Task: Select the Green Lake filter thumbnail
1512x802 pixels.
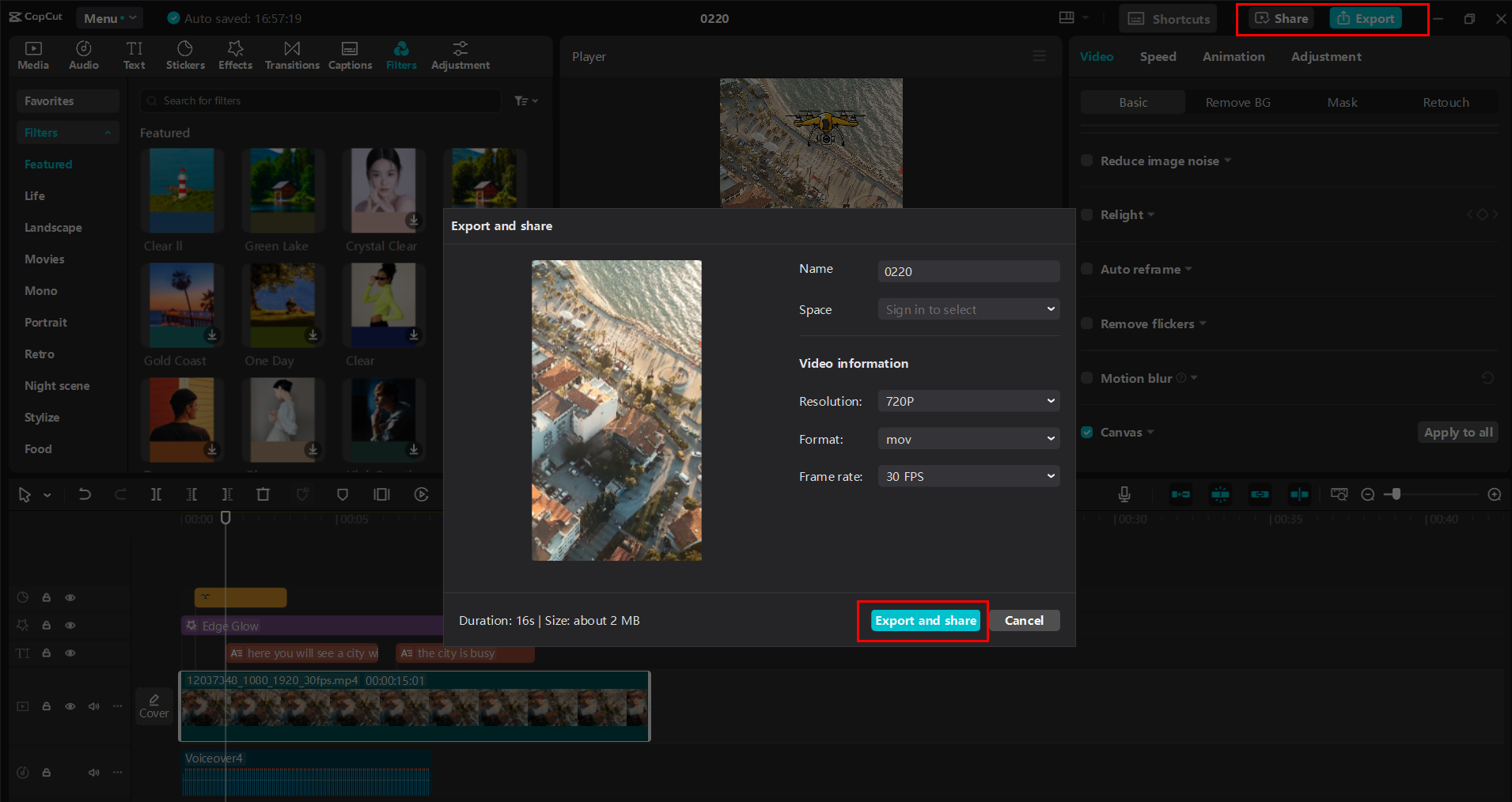Action: (282, 190)
